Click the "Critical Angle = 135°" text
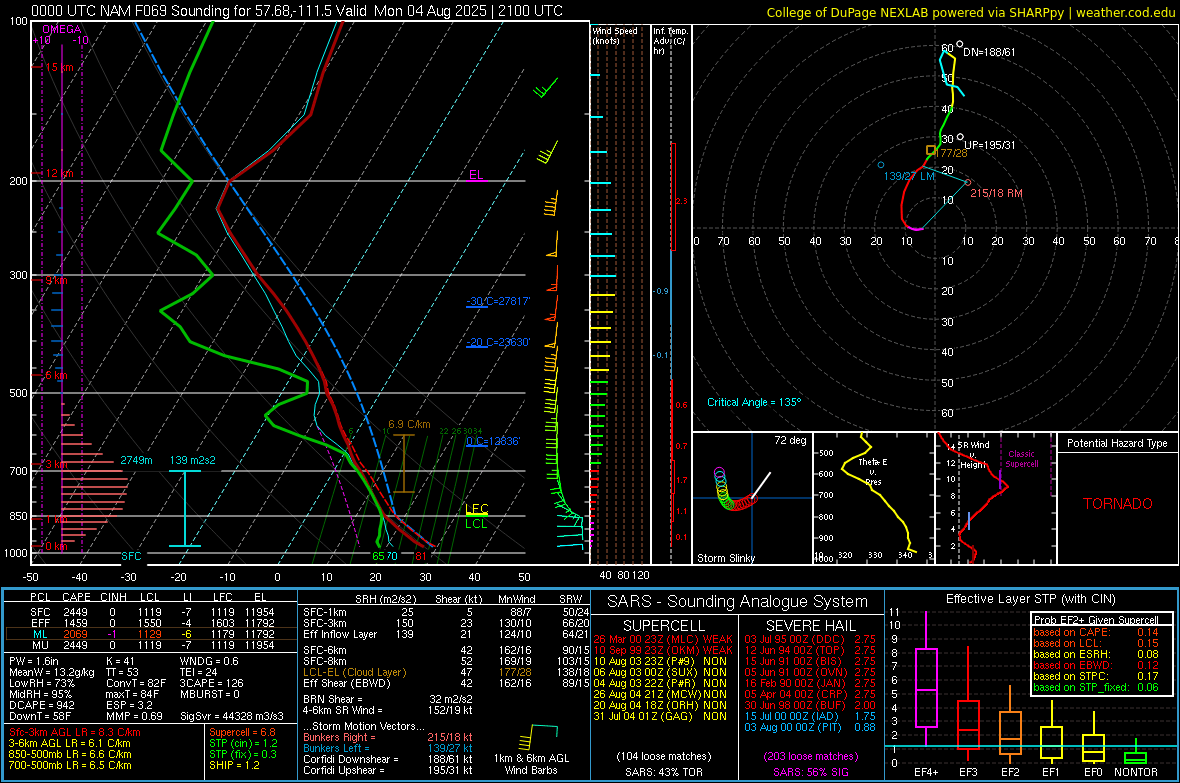 754,403
